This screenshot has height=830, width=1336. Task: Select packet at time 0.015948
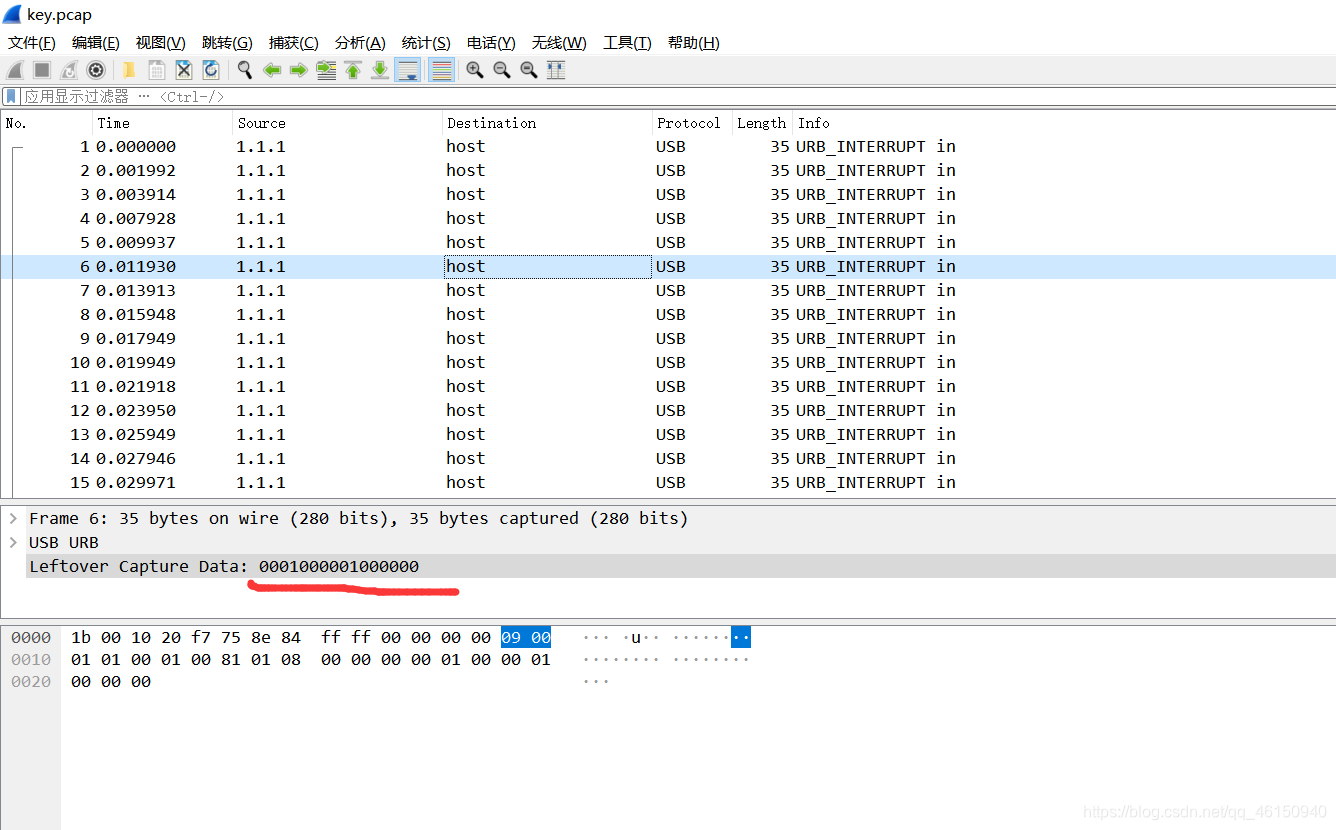[x=668, y=314]
